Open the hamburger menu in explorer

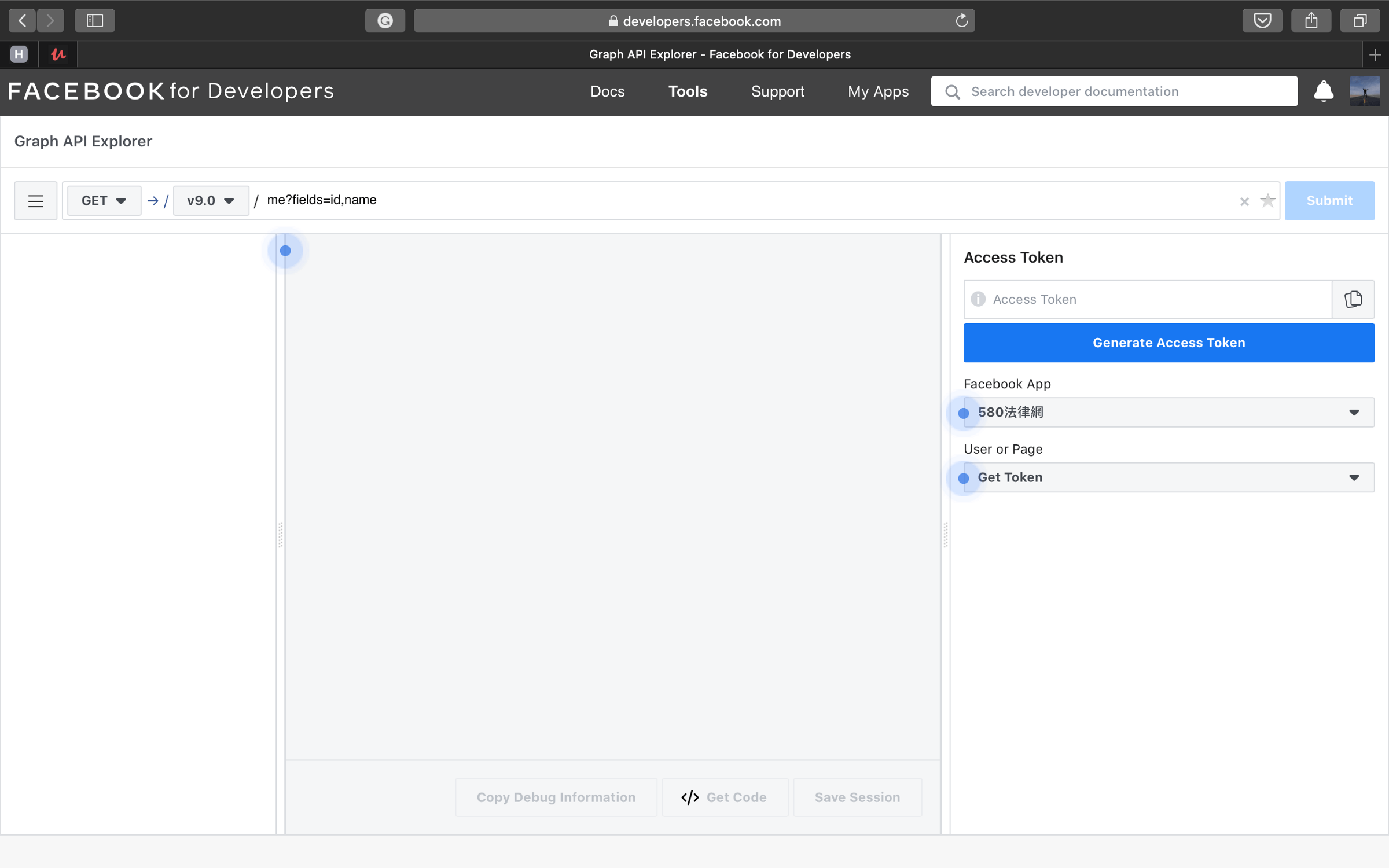(36, 201)
